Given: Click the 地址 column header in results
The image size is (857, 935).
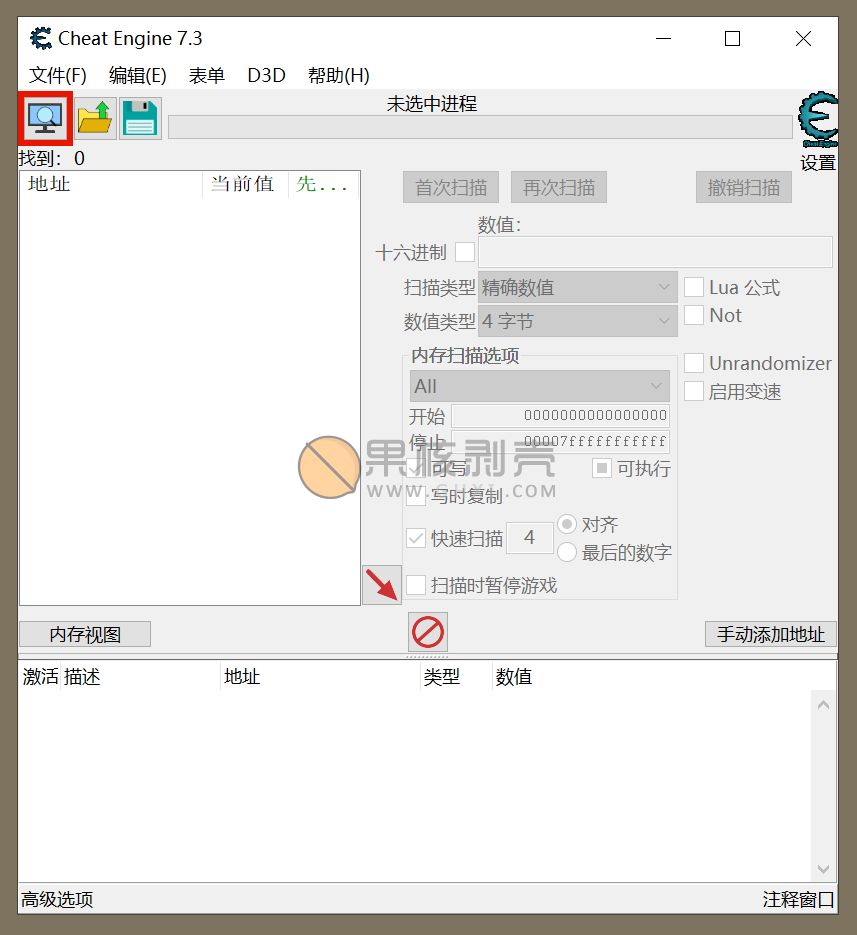Looking at the screenshot, I should (x=112, y=184).
